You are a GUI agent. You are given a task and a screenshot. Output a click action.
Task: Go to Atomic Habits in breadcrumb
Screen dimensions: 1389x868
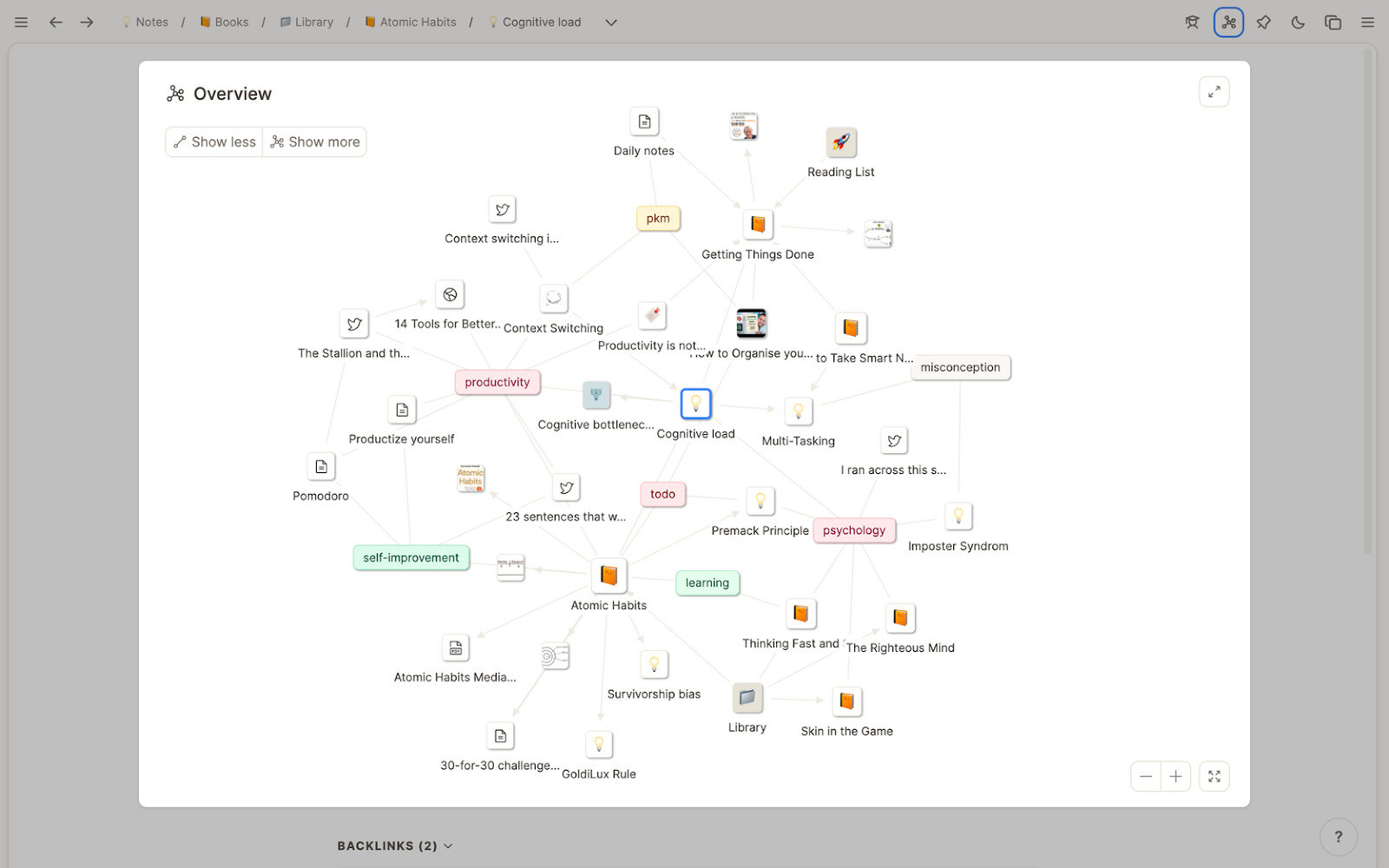click(410, 23)
